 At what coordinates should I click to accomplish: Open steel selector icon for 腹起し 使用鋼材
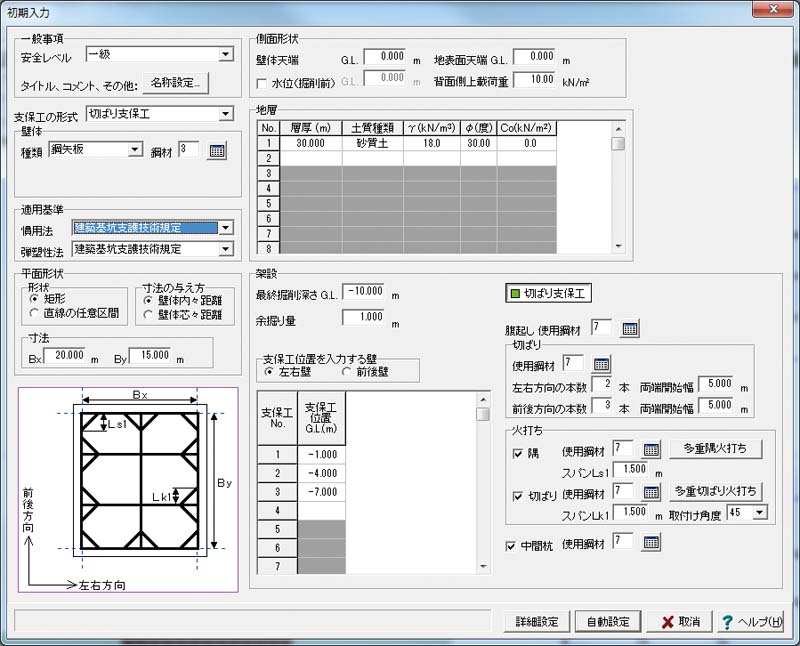click(x=629, y=328)
